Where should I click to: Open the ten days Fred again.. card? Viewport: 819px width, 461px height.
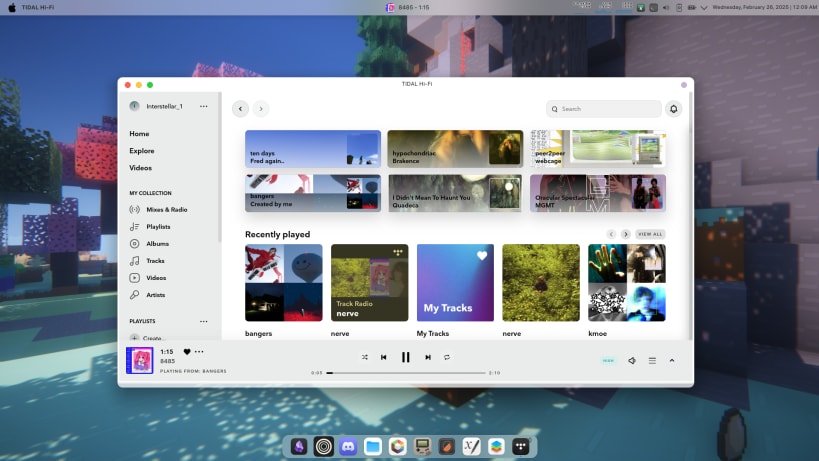(313, 149)
